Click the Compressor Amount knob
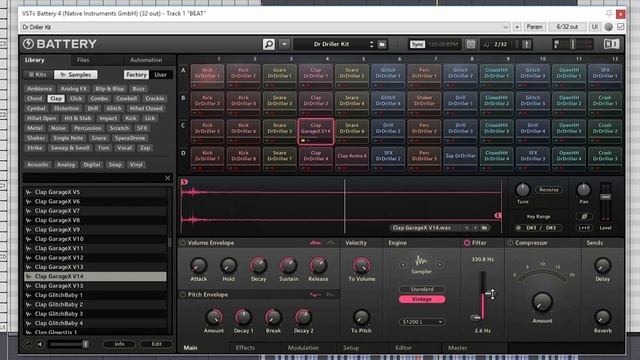 (542, 302)
